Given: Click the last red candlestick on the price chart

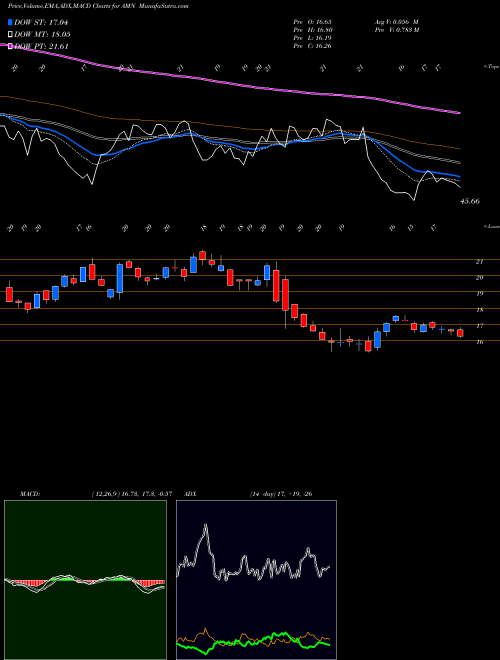Looking at the screenshot, I should tap(460, 333).
